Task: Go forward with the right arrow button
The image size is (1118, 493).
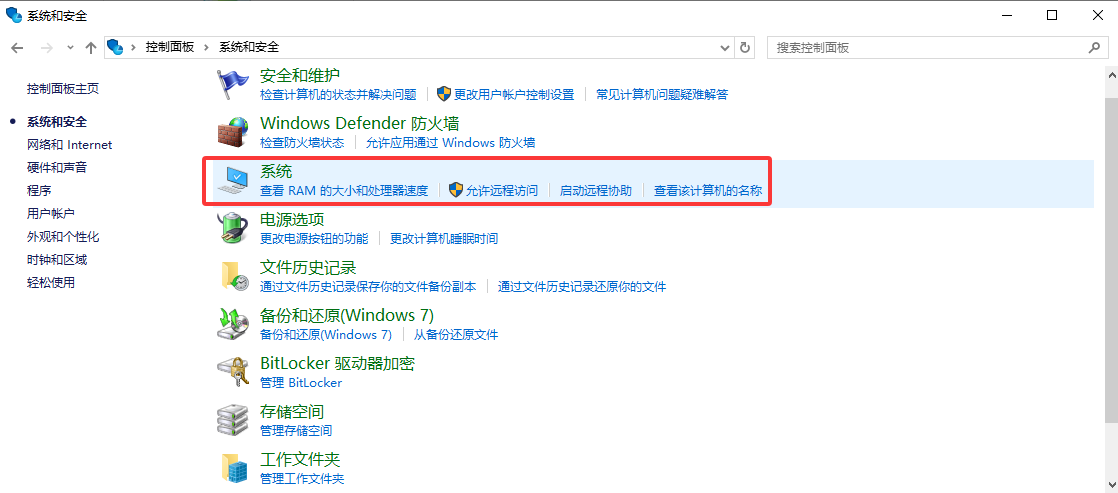Action: [x=46, y=48]
